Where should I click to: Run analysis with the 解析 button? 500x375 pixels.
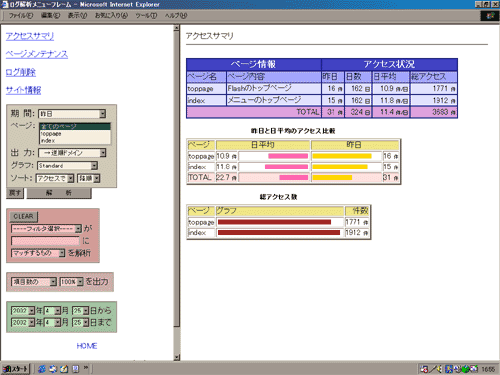click(59, 193)
